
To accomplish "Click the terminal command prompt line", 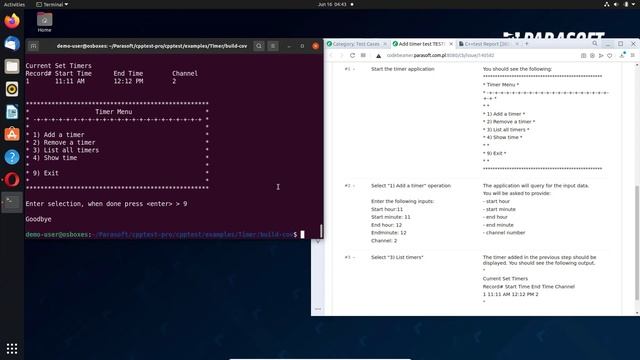I will [165, 235].
